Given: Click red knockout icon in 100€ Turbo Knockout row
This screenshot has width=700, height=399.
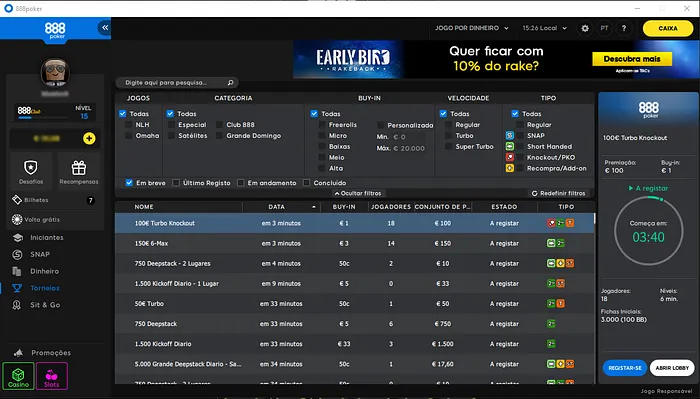Looking at the screenshot, I should click(x=551, y=223).
